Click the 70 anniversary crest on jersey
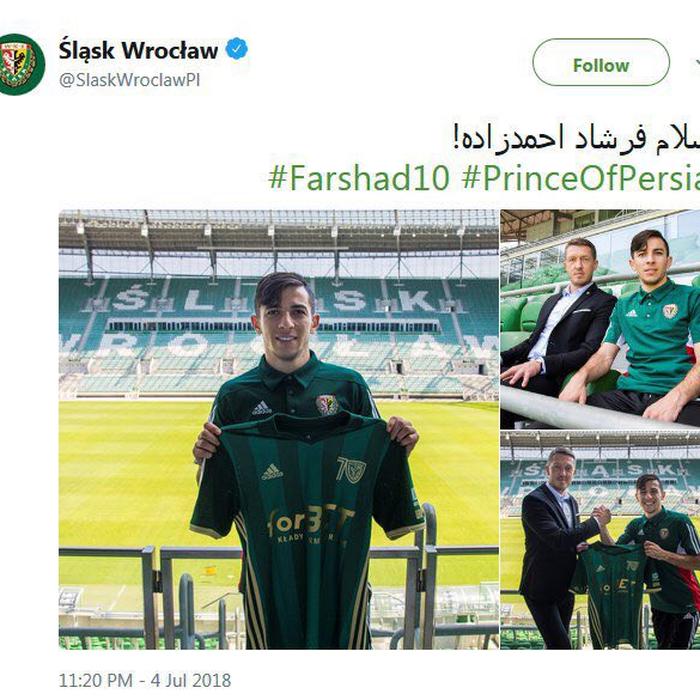The height and width of the screenshot is (700, 700). (351, 470)
